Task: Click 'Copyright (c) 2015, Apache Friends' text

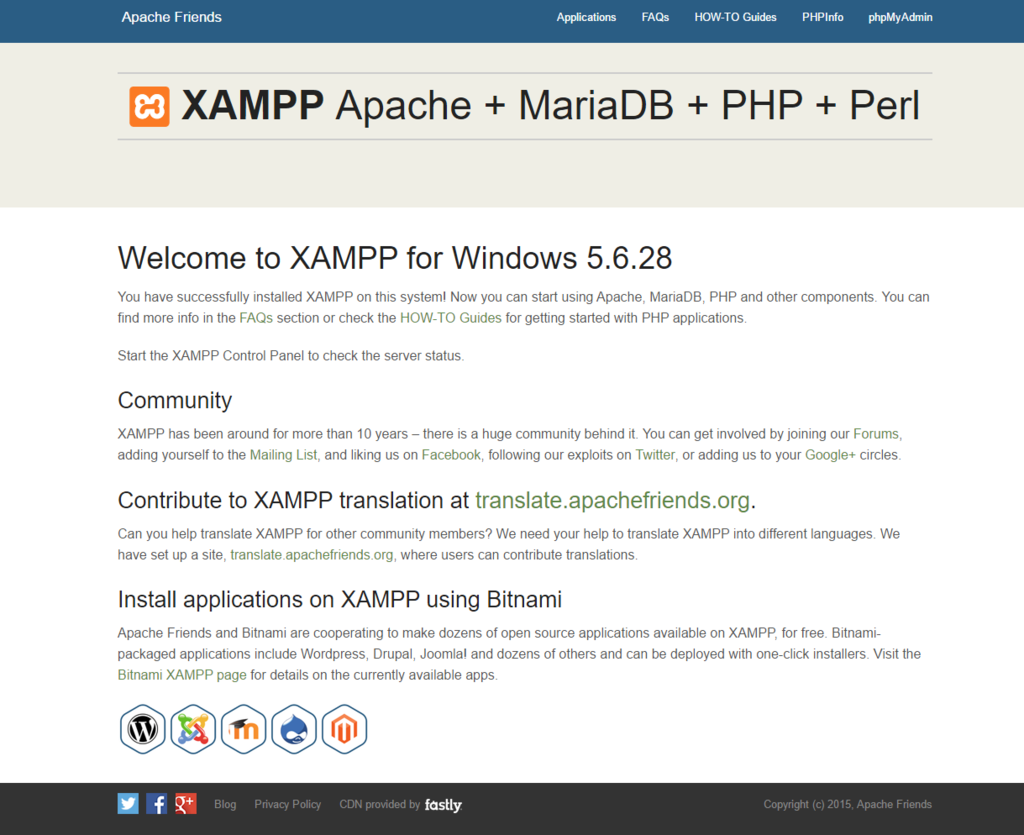Action: [x=848, y=804]
